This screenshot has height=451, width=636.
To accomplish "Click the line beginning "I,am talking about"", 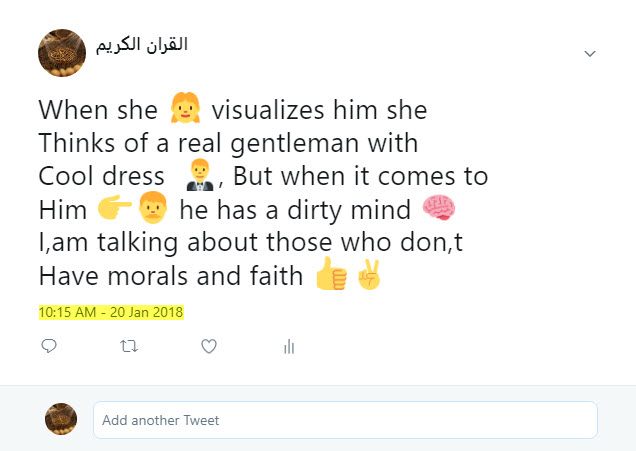I will 263,242.
